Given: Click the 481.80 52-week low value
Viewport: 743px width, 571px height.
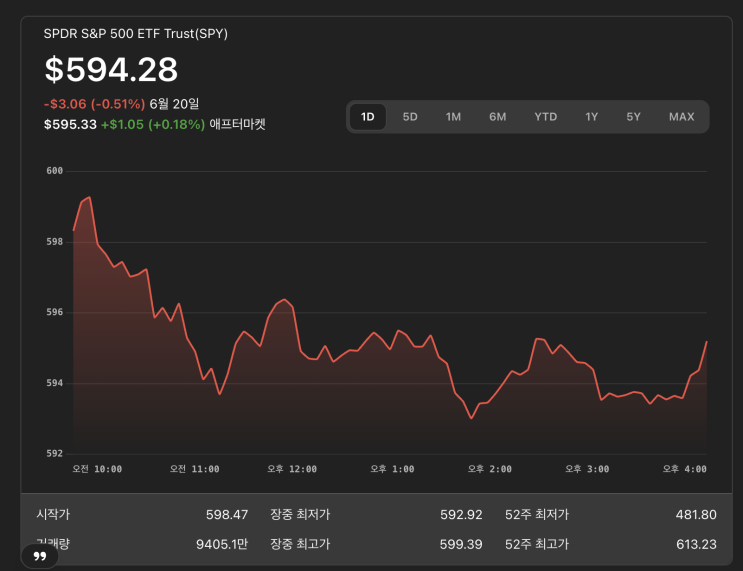Looking at the screenshot, I should coord(696,515).
